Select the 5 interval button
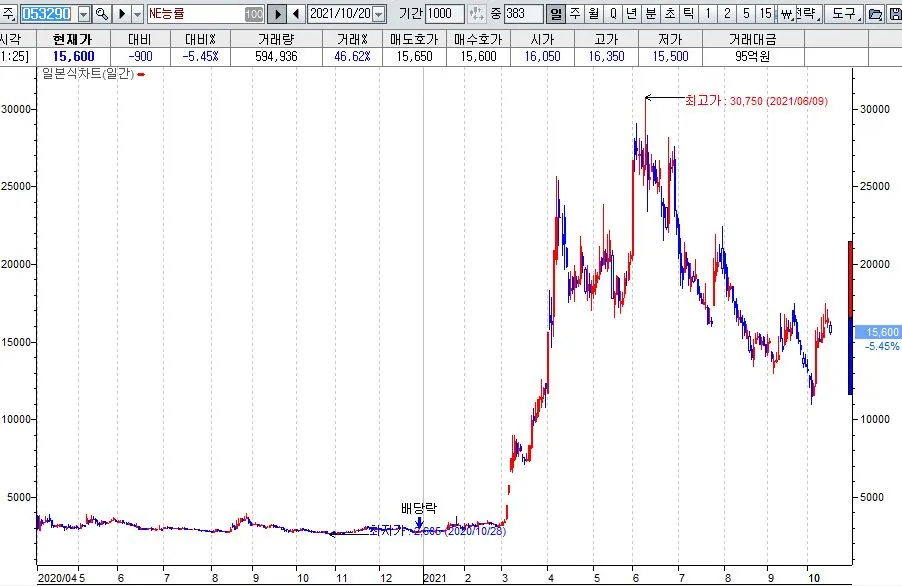Screen dimensions: 902x586 (x=746, y=13)
